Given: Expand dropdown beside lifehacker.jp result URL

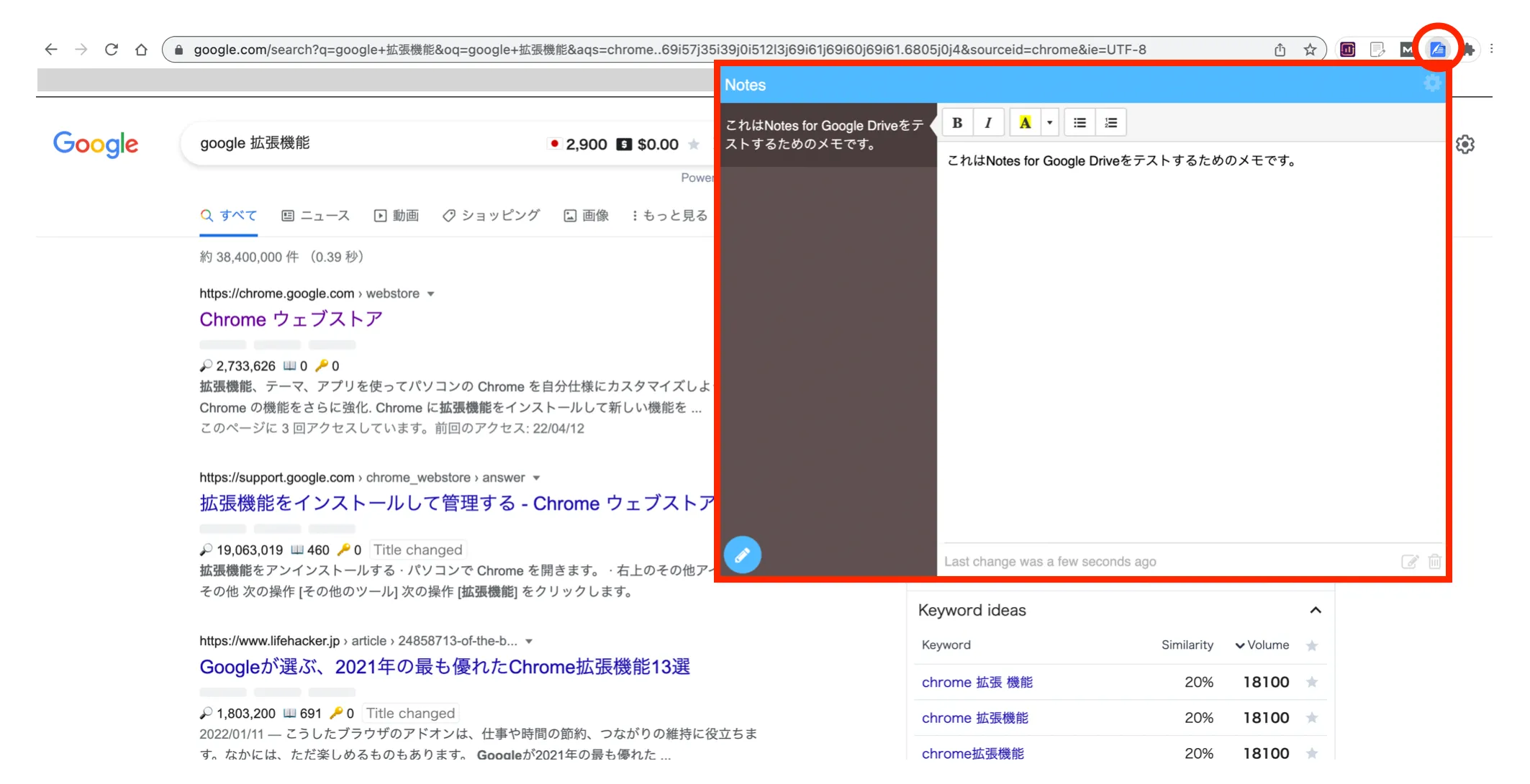Looking at the screenshot, I should [529, 641].
